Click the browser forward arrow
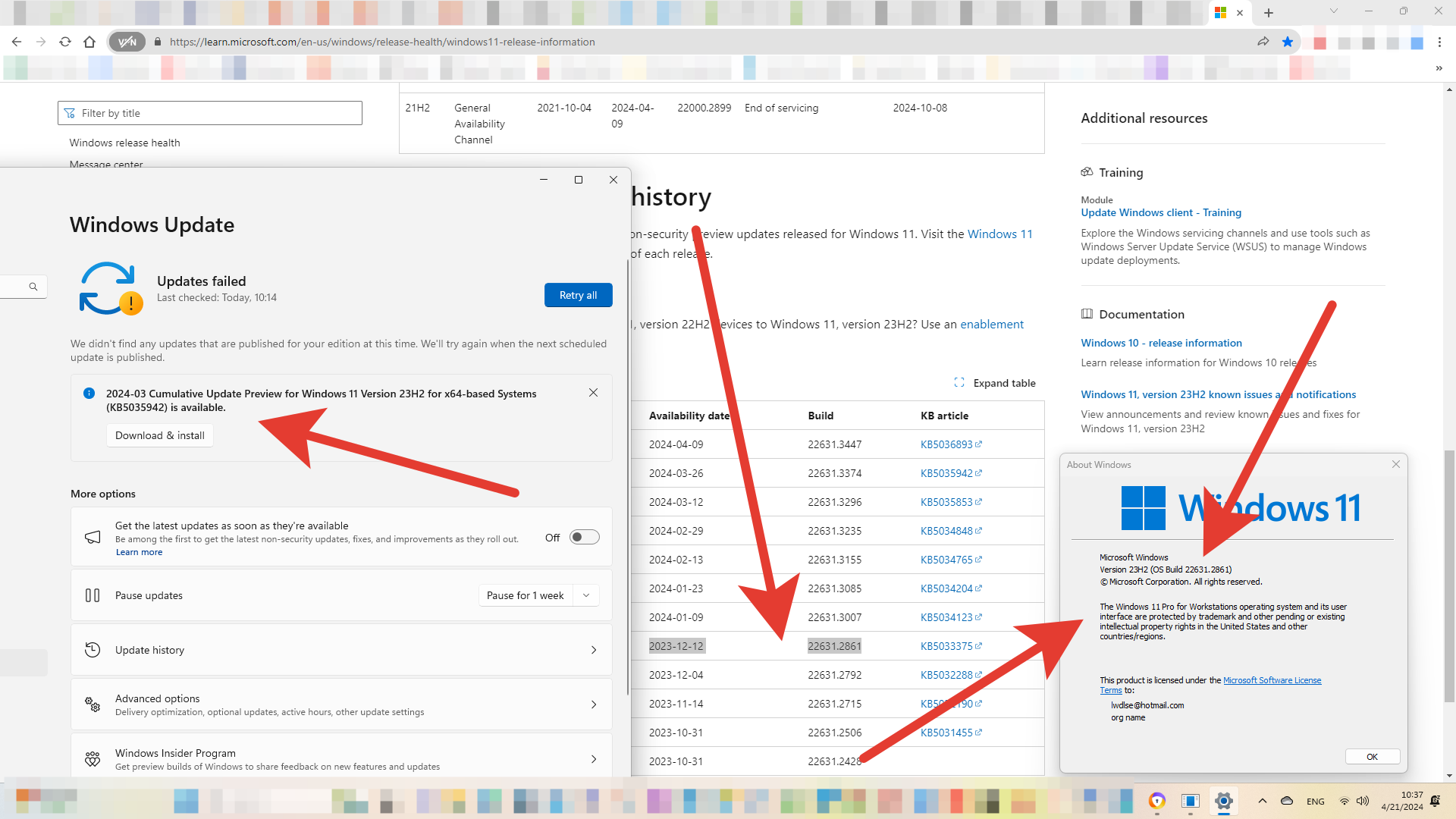 [41, 42]
